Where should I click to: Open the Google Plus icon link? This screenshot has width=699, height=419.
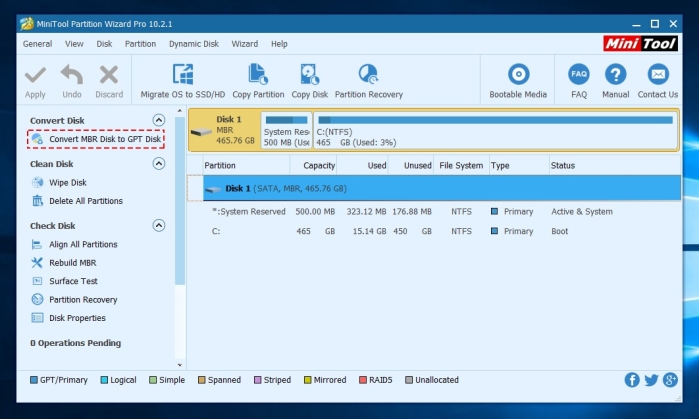click(x=670, y=380)
